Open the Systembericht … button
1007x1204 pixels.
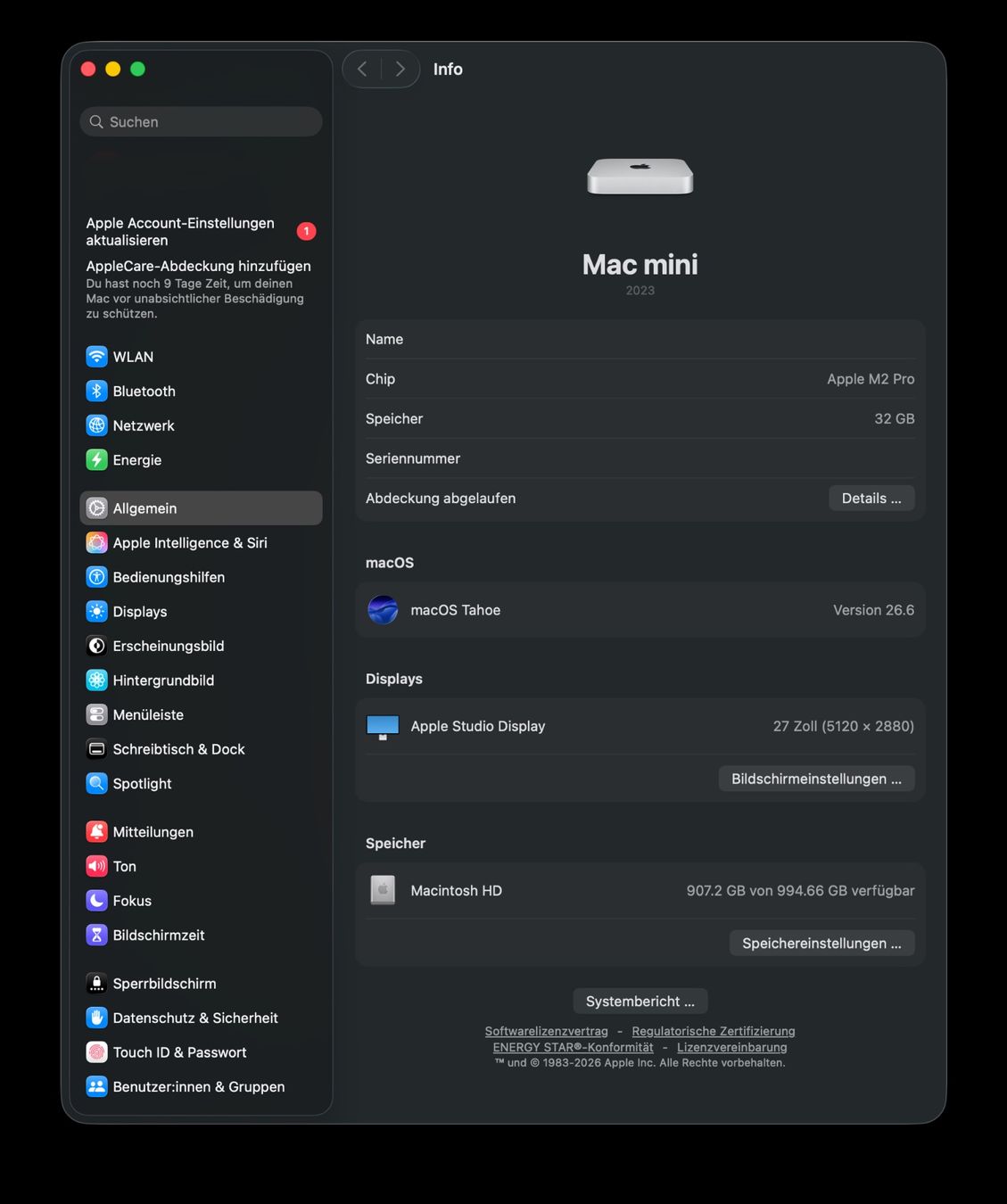(x=640, y=1002)
